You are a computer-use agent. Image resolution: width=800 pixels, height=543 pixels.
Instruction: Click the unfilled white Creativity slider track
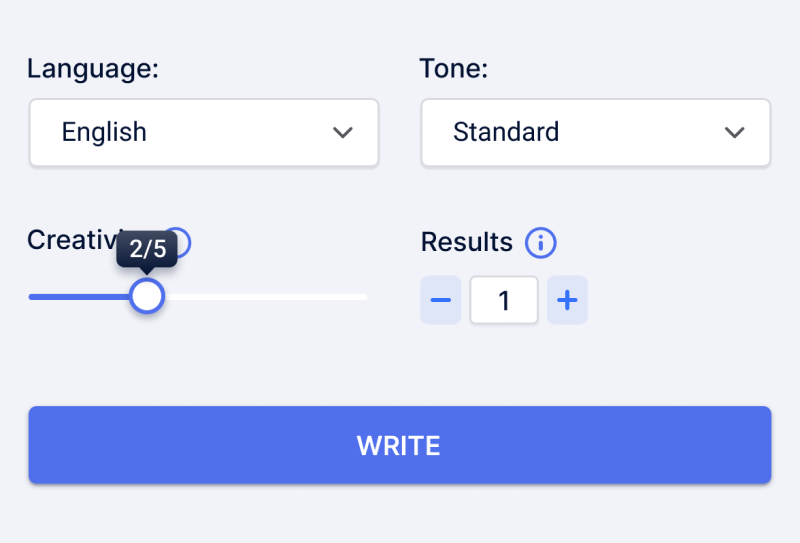pos(265,297)
